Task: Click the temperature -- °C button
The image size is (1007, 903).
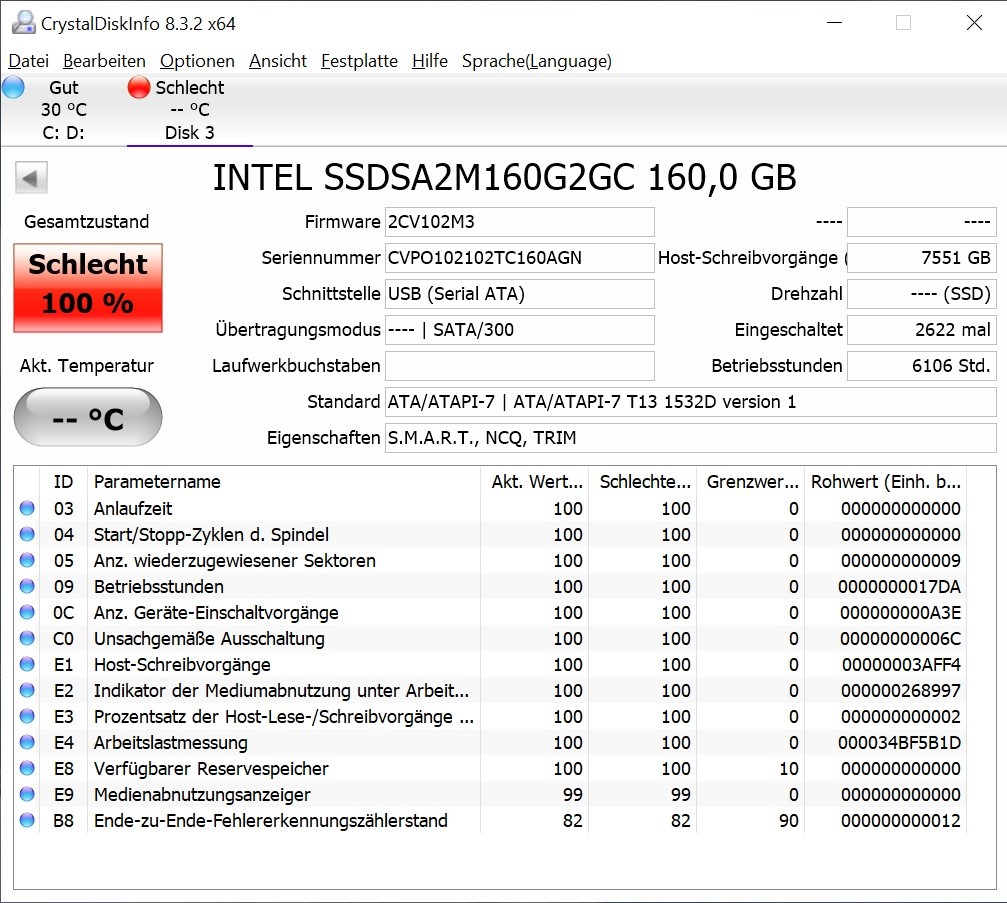Action: (88, 417)
